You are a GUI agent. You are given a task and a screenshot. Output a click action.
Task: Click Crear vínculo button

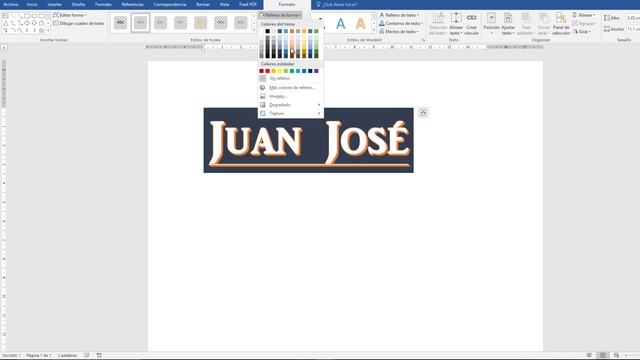[x=471, y=23]
